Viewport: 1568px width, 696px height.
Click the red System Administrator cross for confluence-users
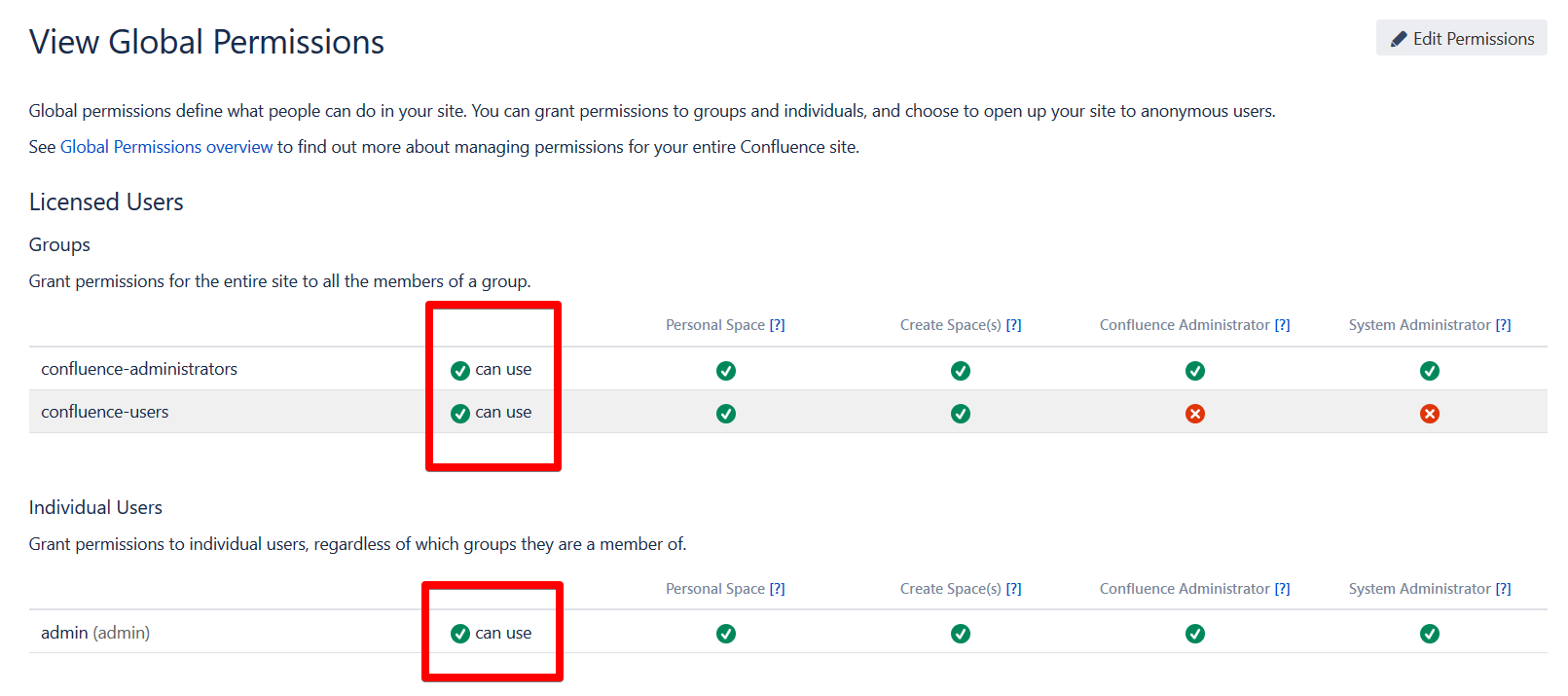(x=1430, y=414)
